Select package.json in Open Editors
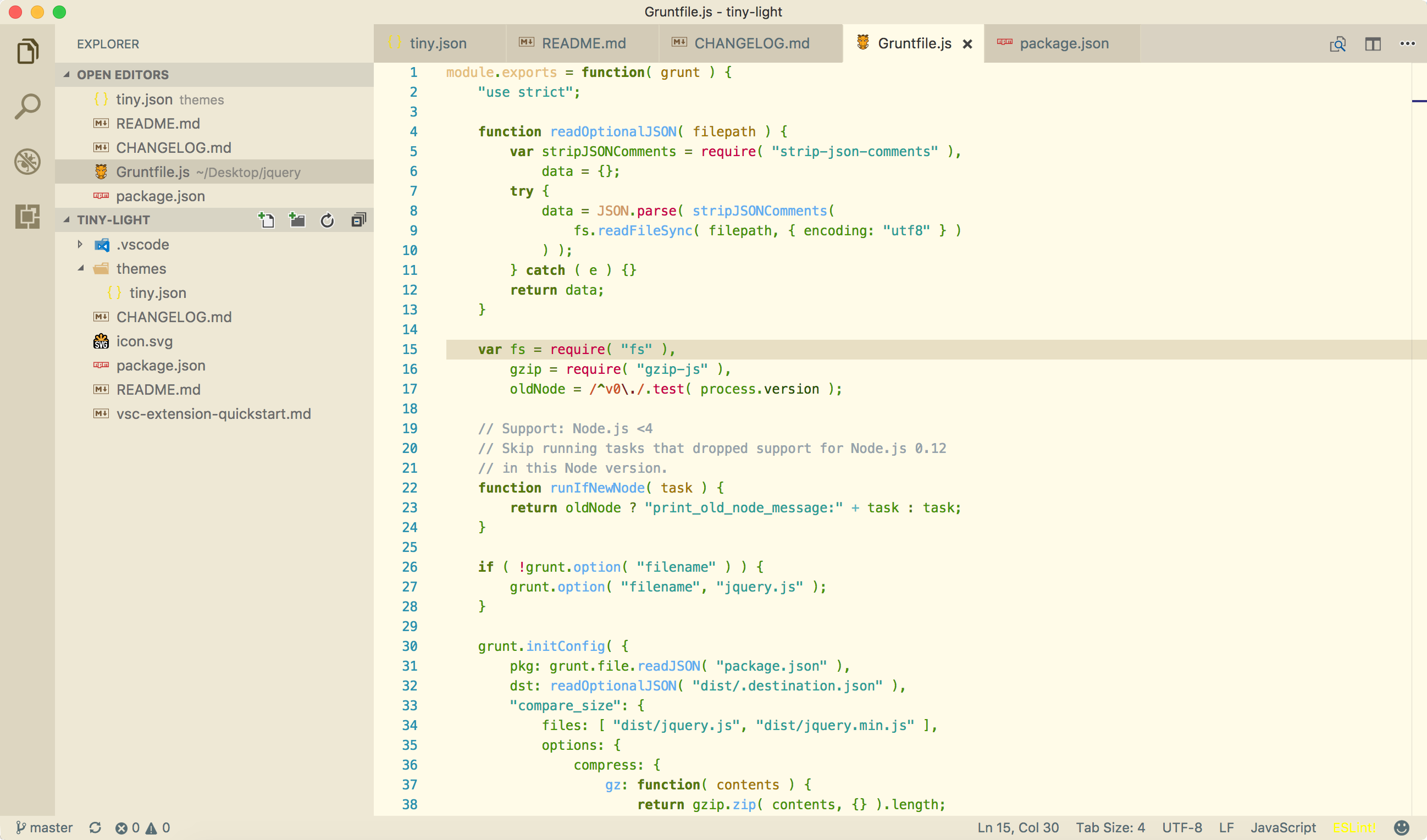Viewport: 1427px width, 840px height. point(214,196)
